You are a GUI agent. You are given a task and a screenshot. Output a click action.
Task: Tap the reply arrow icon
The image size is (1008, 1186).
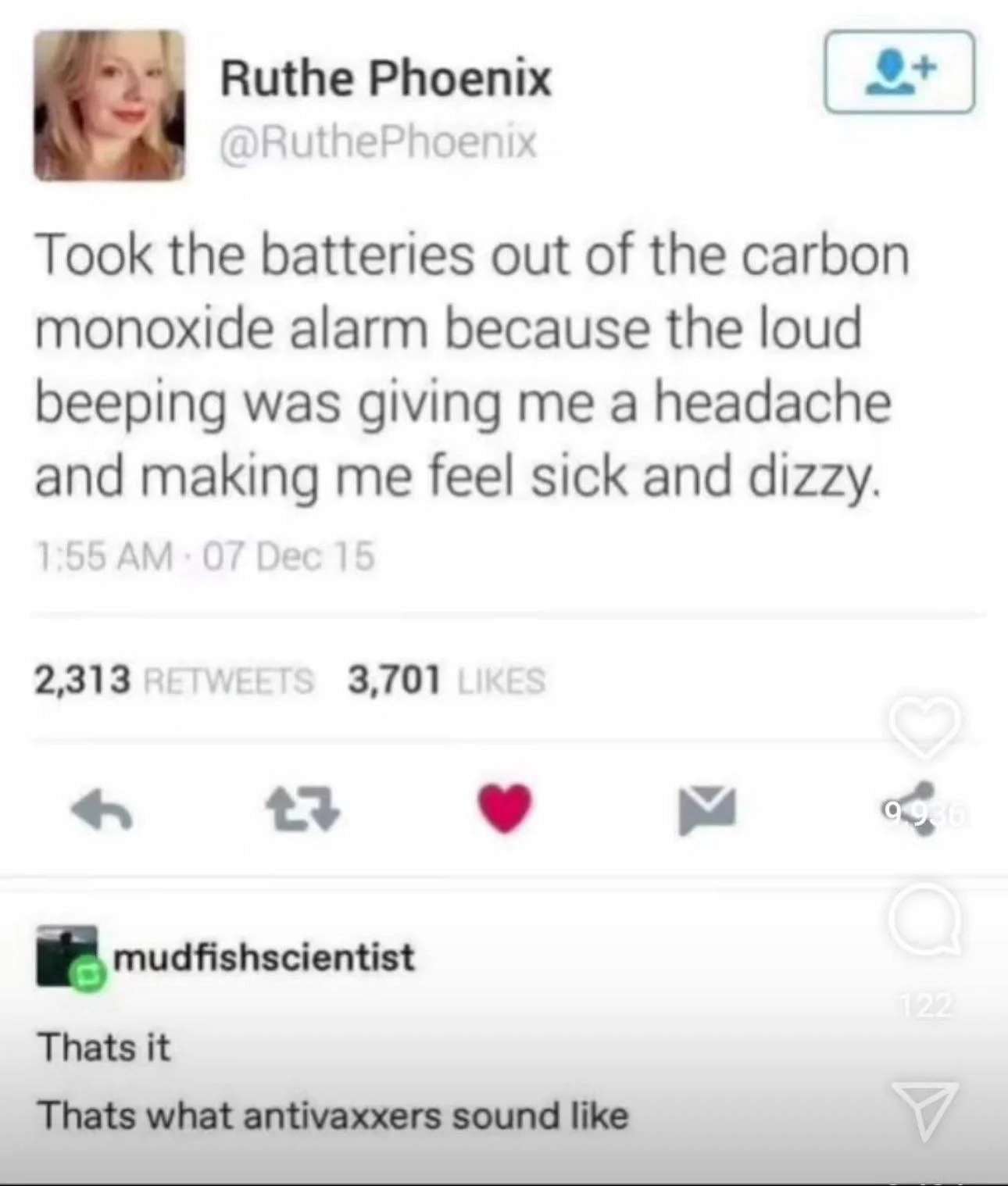point(102,809)
